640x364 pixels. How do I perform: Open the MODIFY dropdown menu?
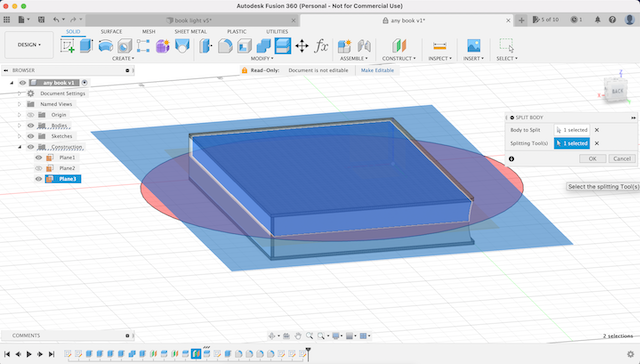(262, 58)
